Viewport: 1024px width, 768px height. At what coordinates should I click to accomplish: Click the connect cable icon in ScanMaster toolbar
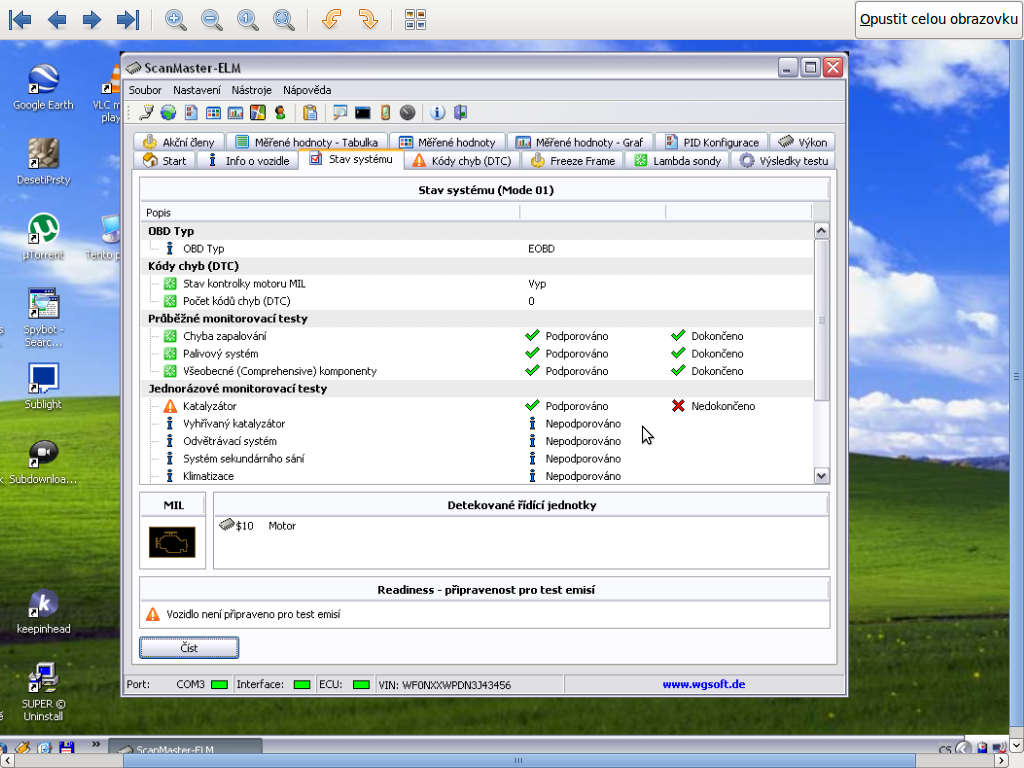point(147,113)
